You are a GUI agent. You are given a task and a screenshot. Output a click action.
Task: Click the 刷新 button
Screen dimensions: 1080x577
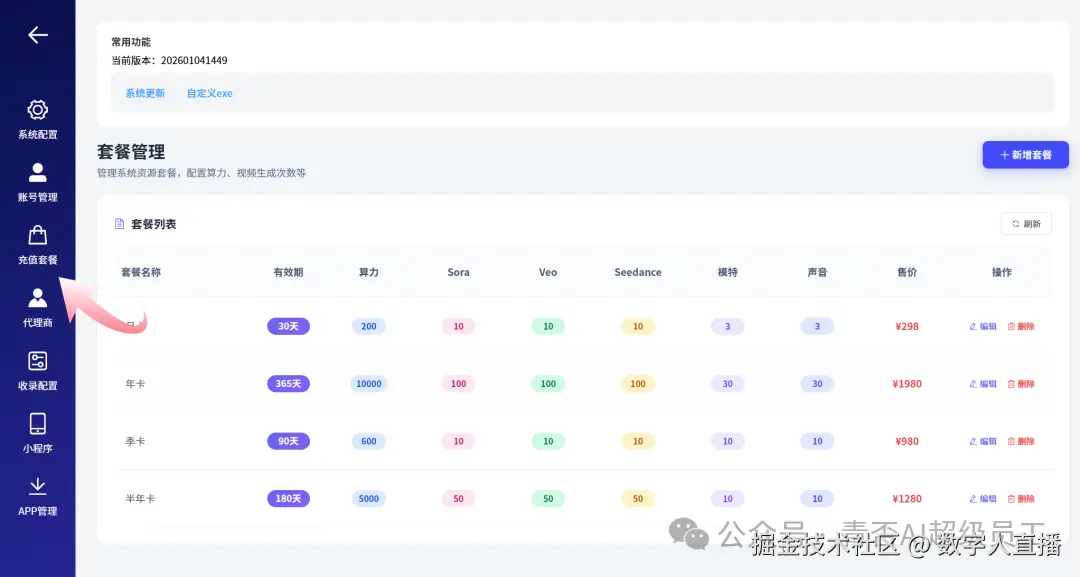pos(1026,224)
